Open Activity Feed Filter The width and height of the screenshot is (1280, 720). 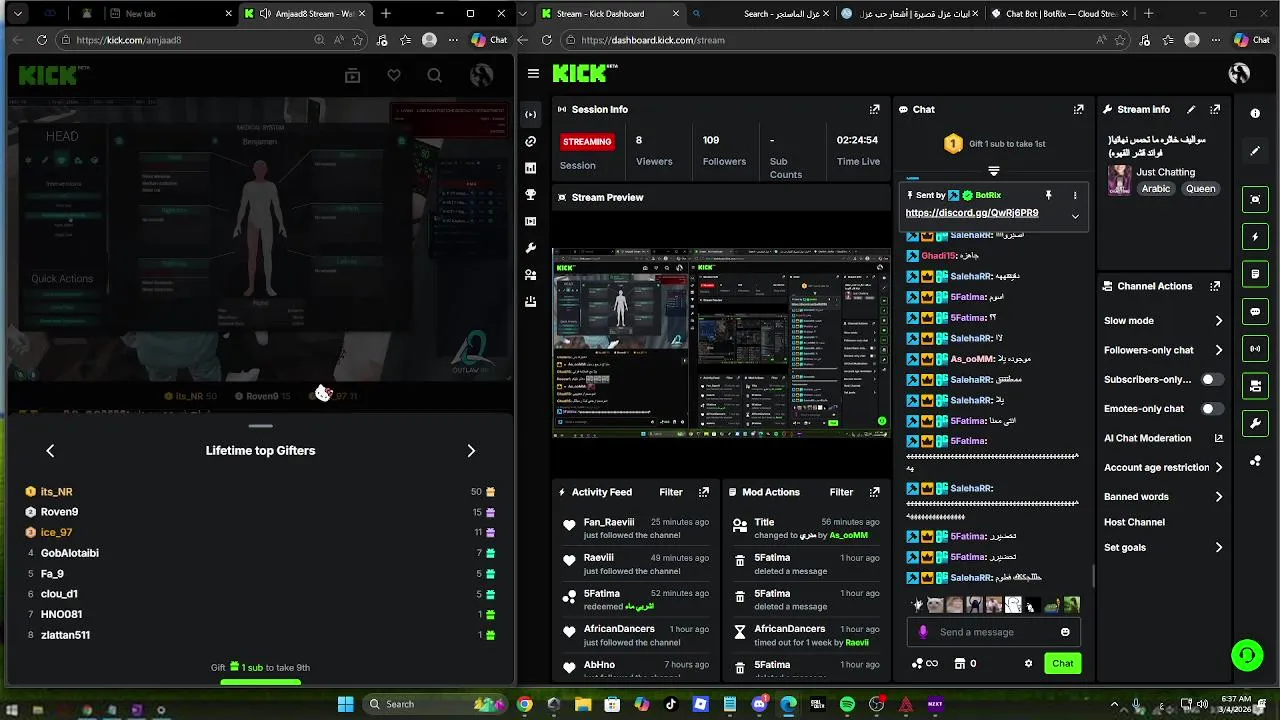pos(671,492)
